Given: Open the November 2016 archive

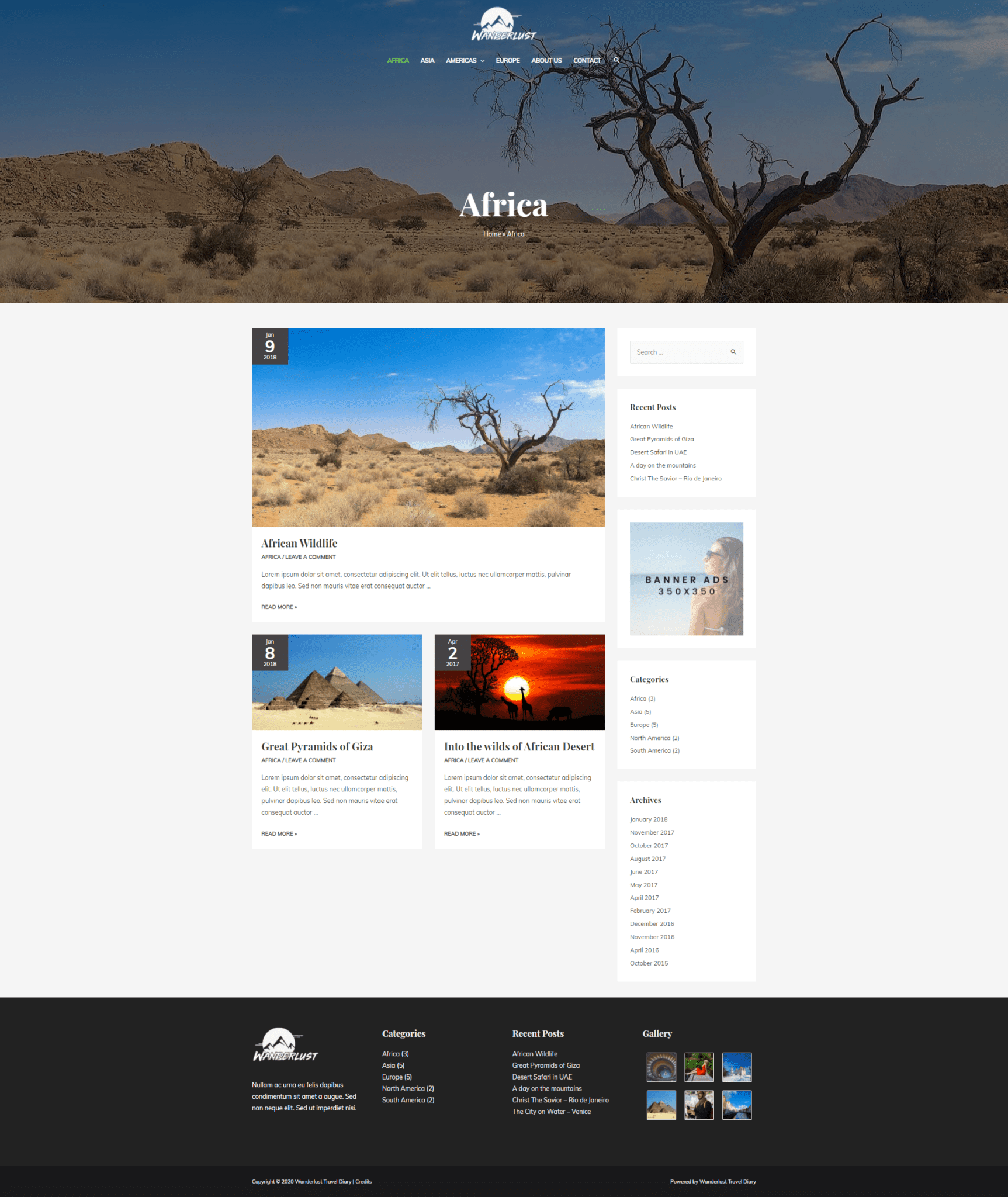Looking at the screenshot, I should pyautogui.click(x=652, y=937).
